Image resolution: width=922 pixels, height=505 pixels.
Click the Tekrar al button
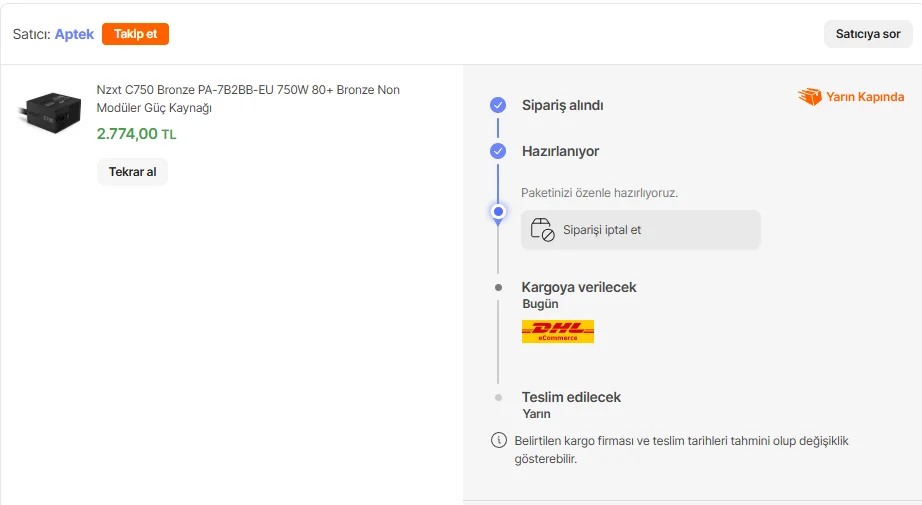(132, 172)
